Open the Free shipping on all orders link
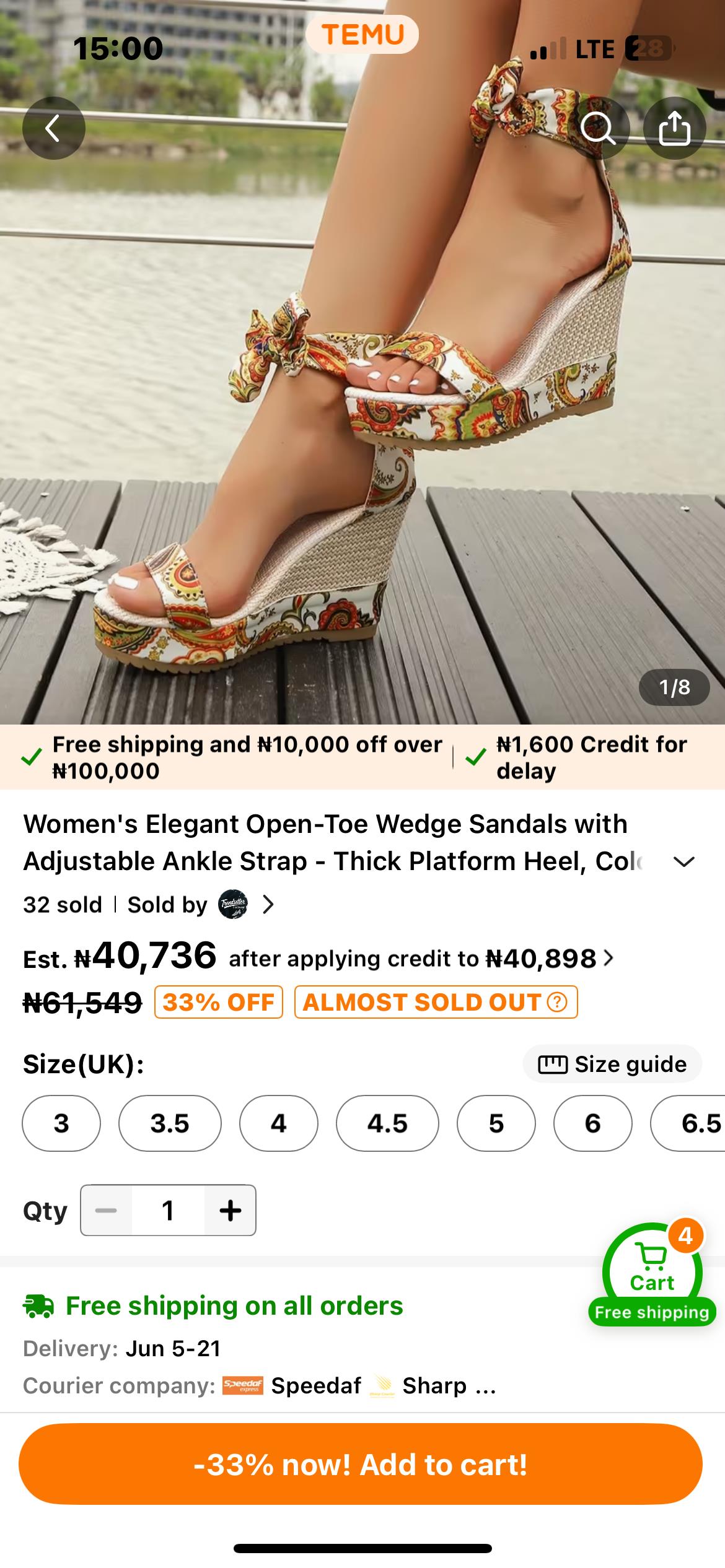725x1568 pixels. coord(234,1305)
